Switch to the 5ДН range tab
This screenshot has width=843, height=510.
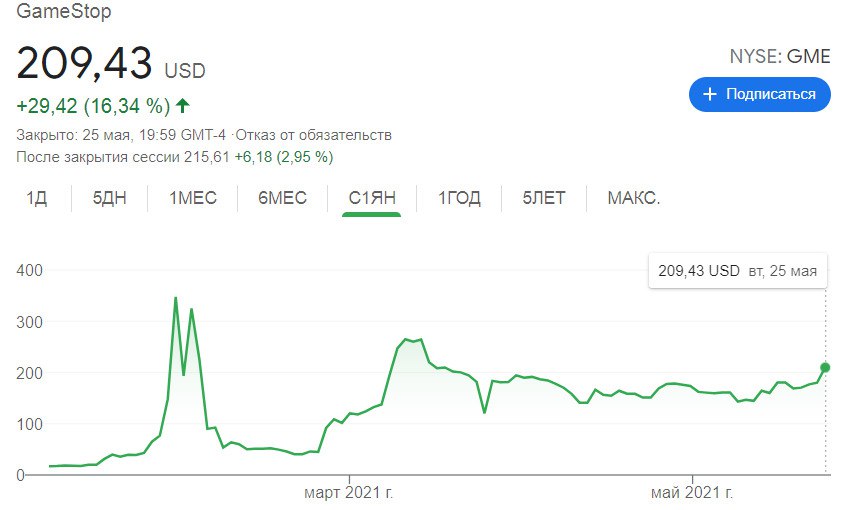pyautogui.click(x=110, y=198)
